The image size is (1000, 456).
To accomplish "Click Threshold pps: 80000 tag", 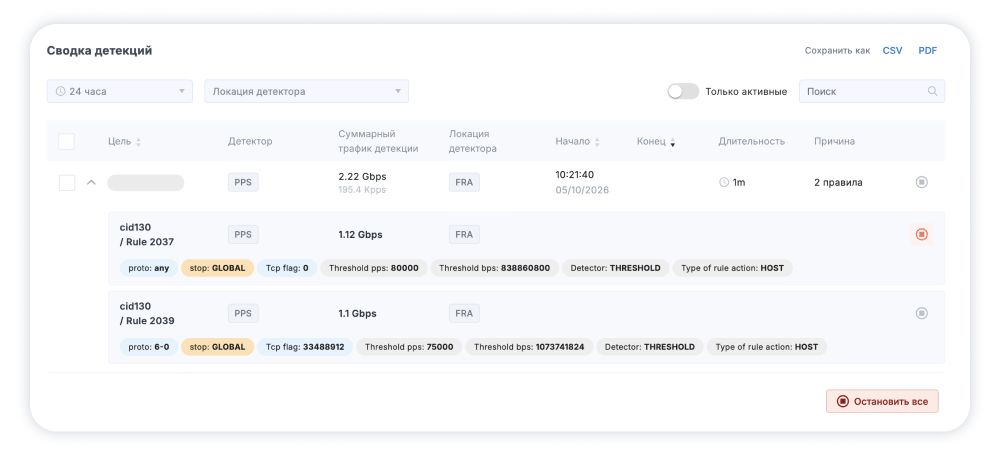I will [374, 268].
